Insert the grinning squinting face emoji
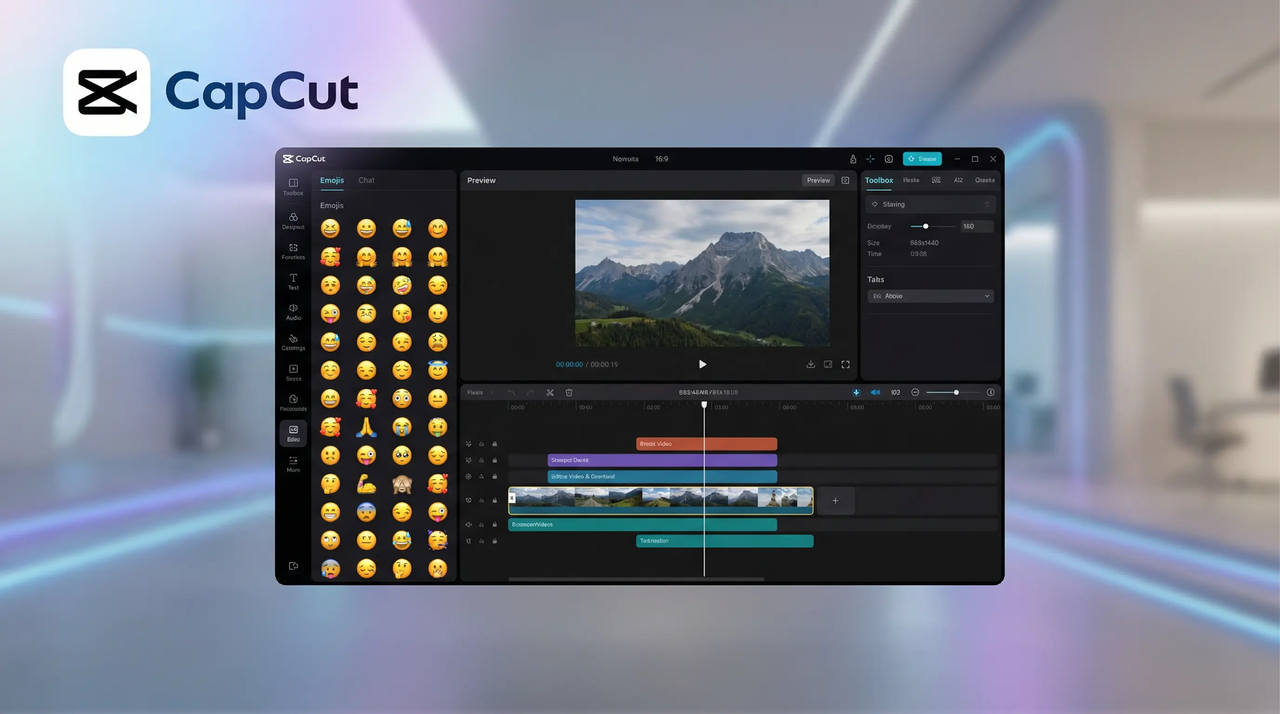This screenshot has width=1280, height=714. [x=330, y=229]
